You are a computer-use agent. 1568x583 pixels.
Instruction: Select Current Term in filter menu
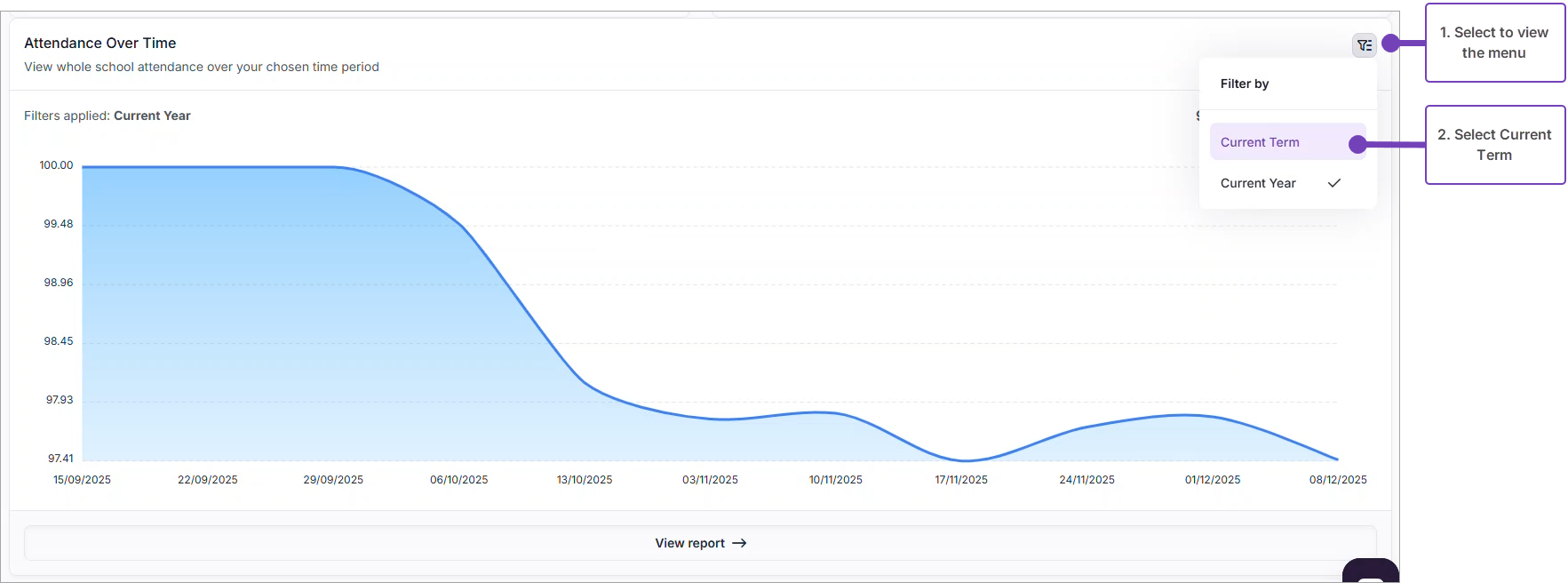[1260, 142]
